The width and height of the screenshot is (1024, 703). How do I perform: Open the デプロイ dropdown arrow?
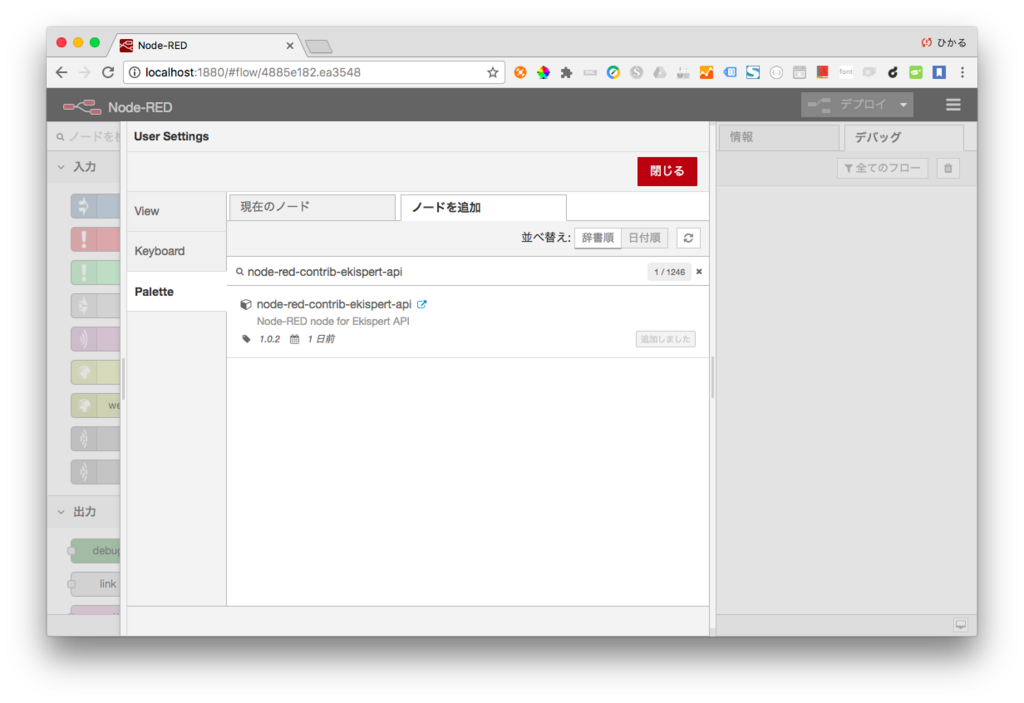pyautogui.click(x=903, y=105)
